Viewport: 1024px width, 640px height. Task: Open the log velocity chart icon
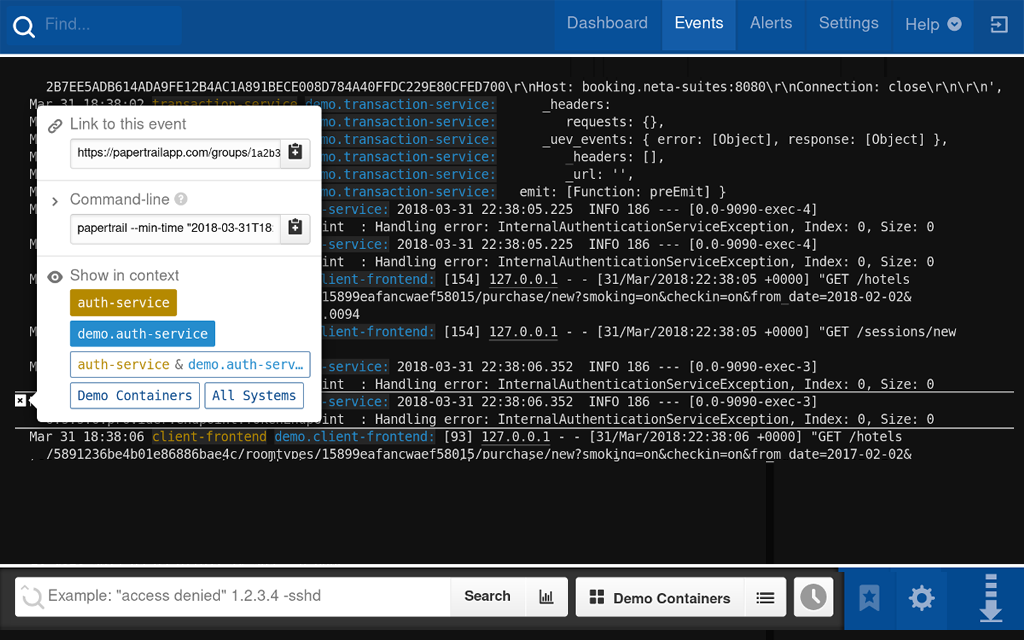pyautogui.click(x=546, y=596)
